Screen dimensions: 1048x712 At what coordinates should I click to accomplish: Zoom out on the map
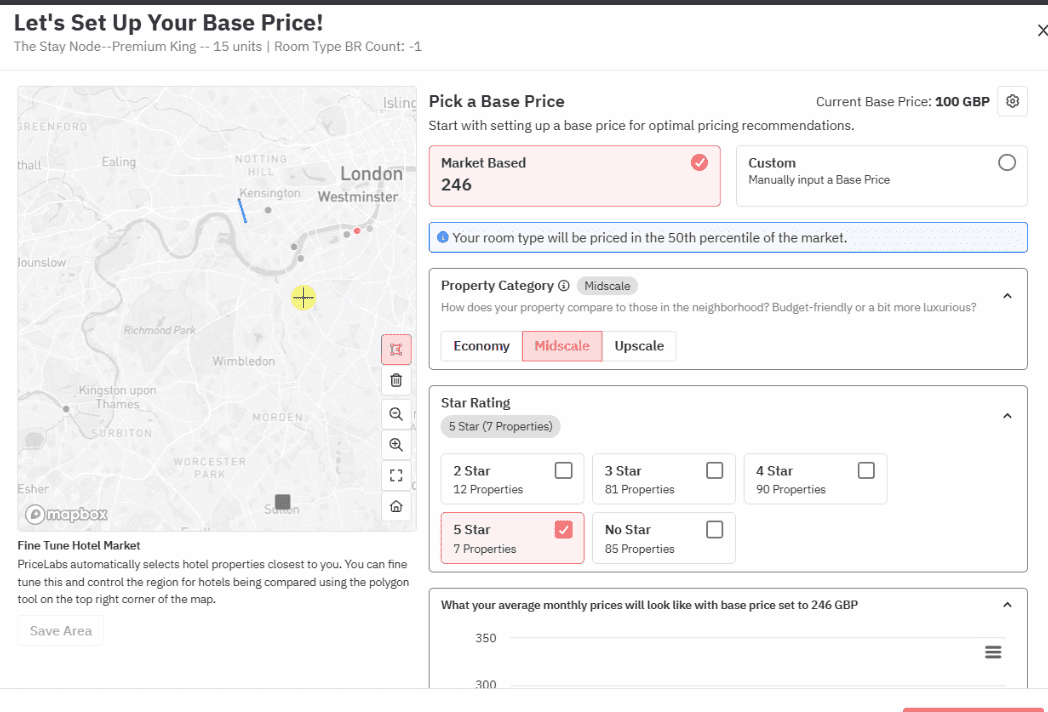395,413
